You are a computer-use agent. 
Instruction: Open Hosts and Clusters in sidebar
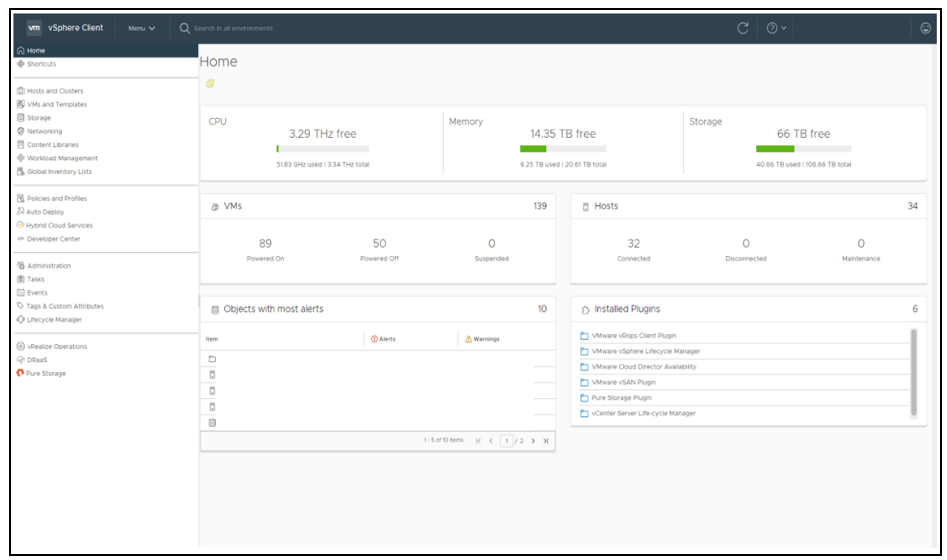(x=55, y=91)
